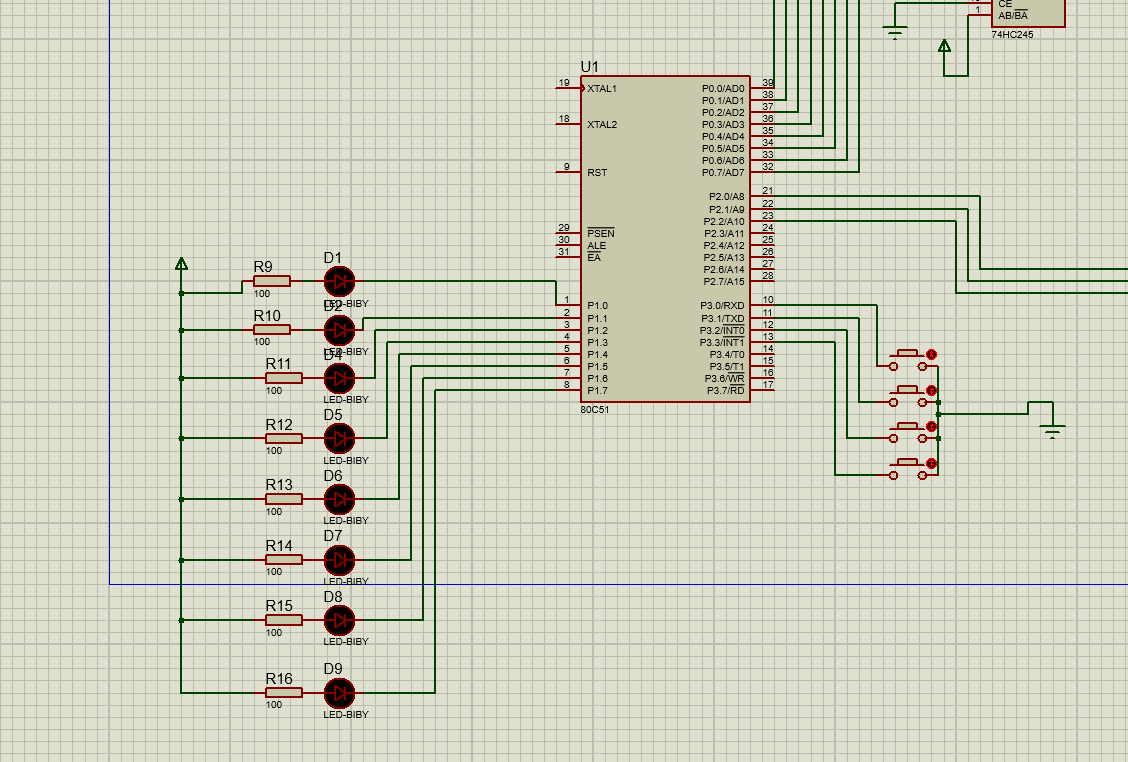
Task: Click the R14 resistor body
Action: pyautogui.click(x=284, y=559)
